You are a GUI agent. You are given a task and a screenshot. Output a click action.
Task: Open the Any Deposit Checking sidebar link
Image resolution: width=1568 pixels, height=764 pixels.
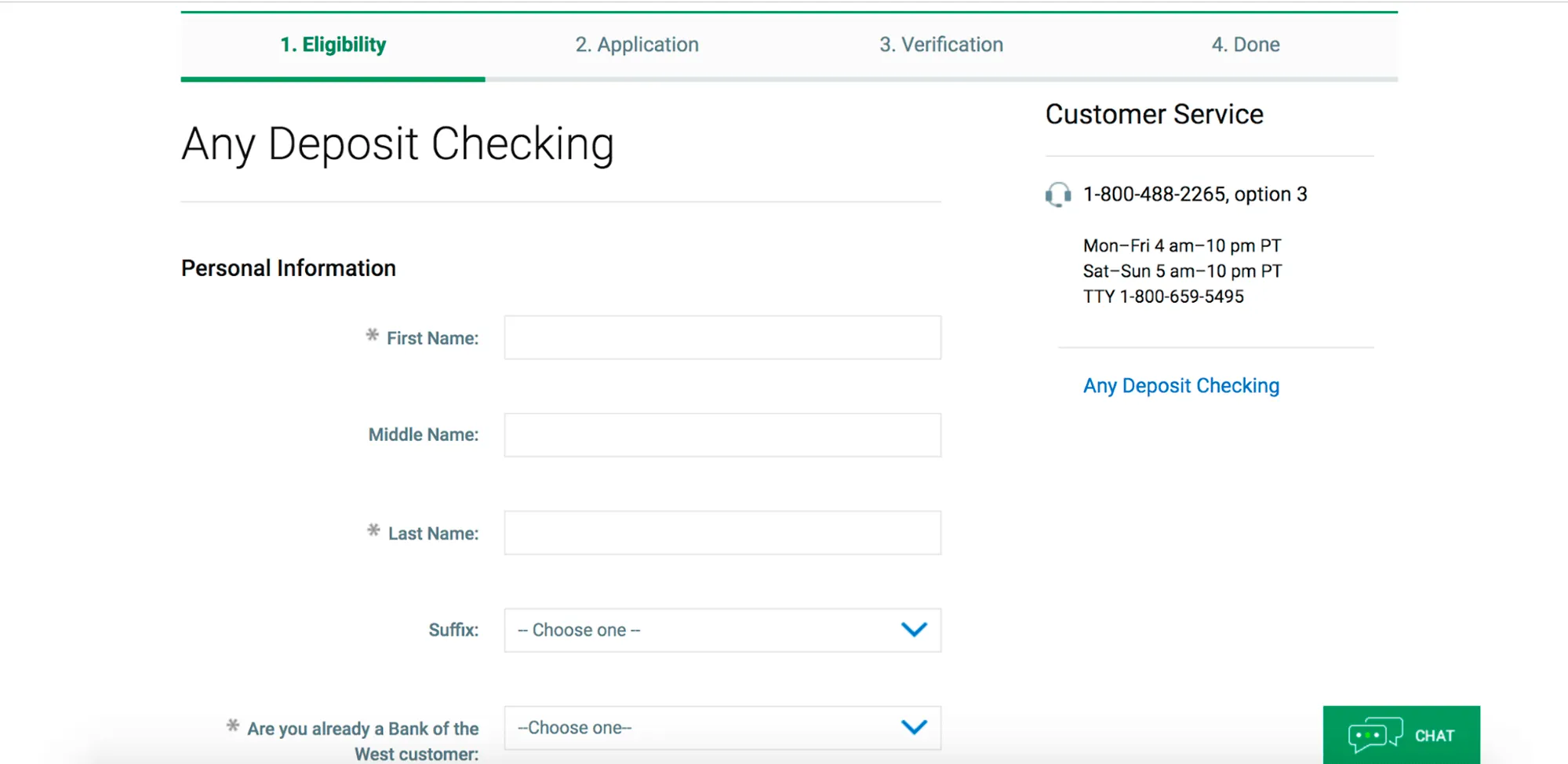1181,386
